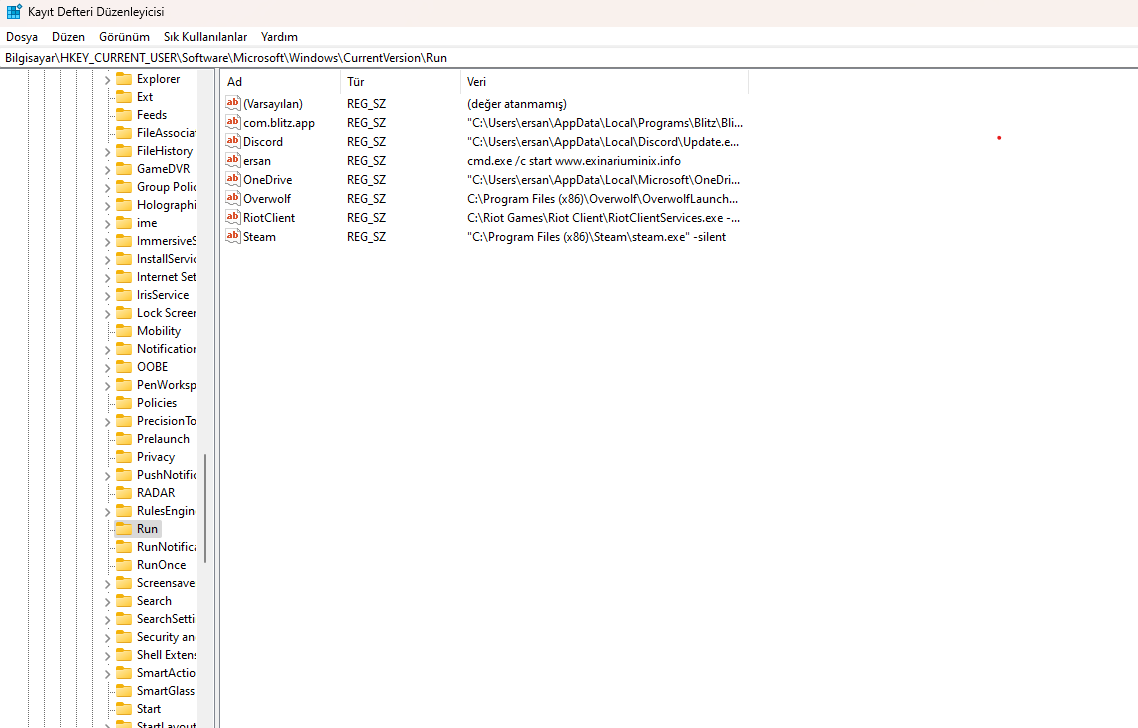Click the RunOnce folder icon
This screenshot has height=728, width=1138.
[x=124, y=565]
